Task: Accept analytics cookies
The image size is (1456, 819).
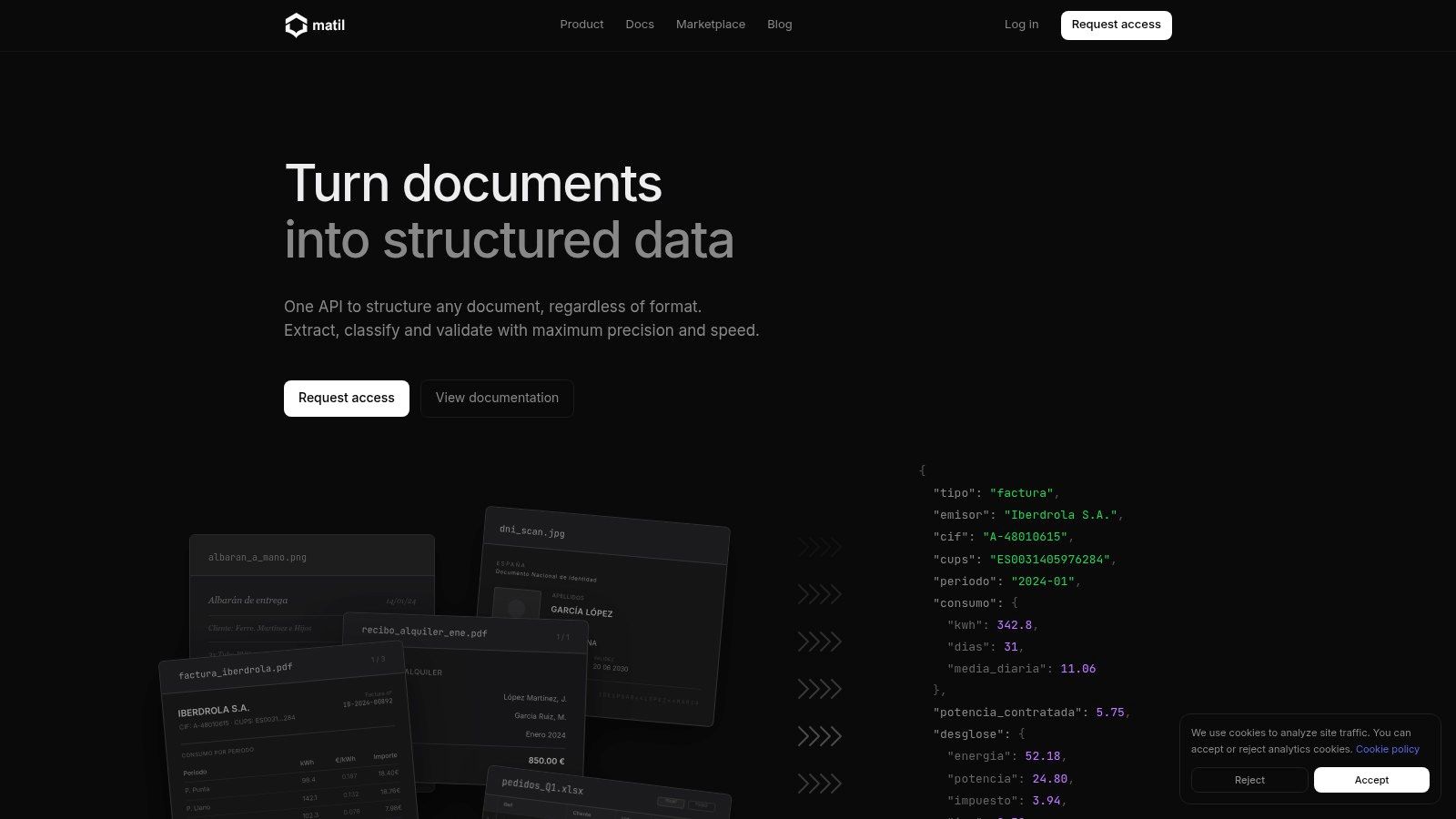Action: (1371, 780)
